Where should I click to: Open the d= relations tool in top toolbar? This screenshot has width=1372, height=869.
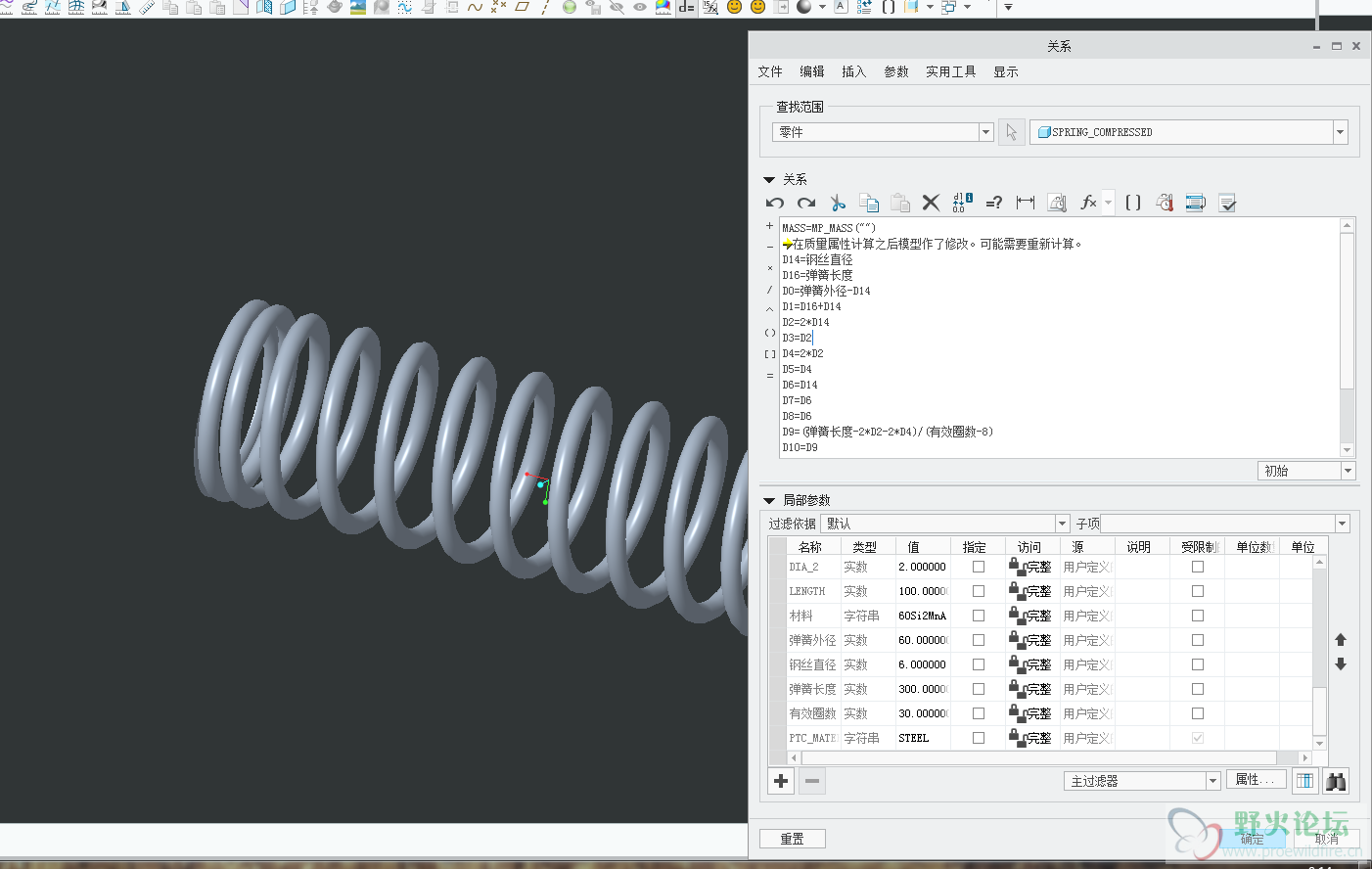click(686, 7)
